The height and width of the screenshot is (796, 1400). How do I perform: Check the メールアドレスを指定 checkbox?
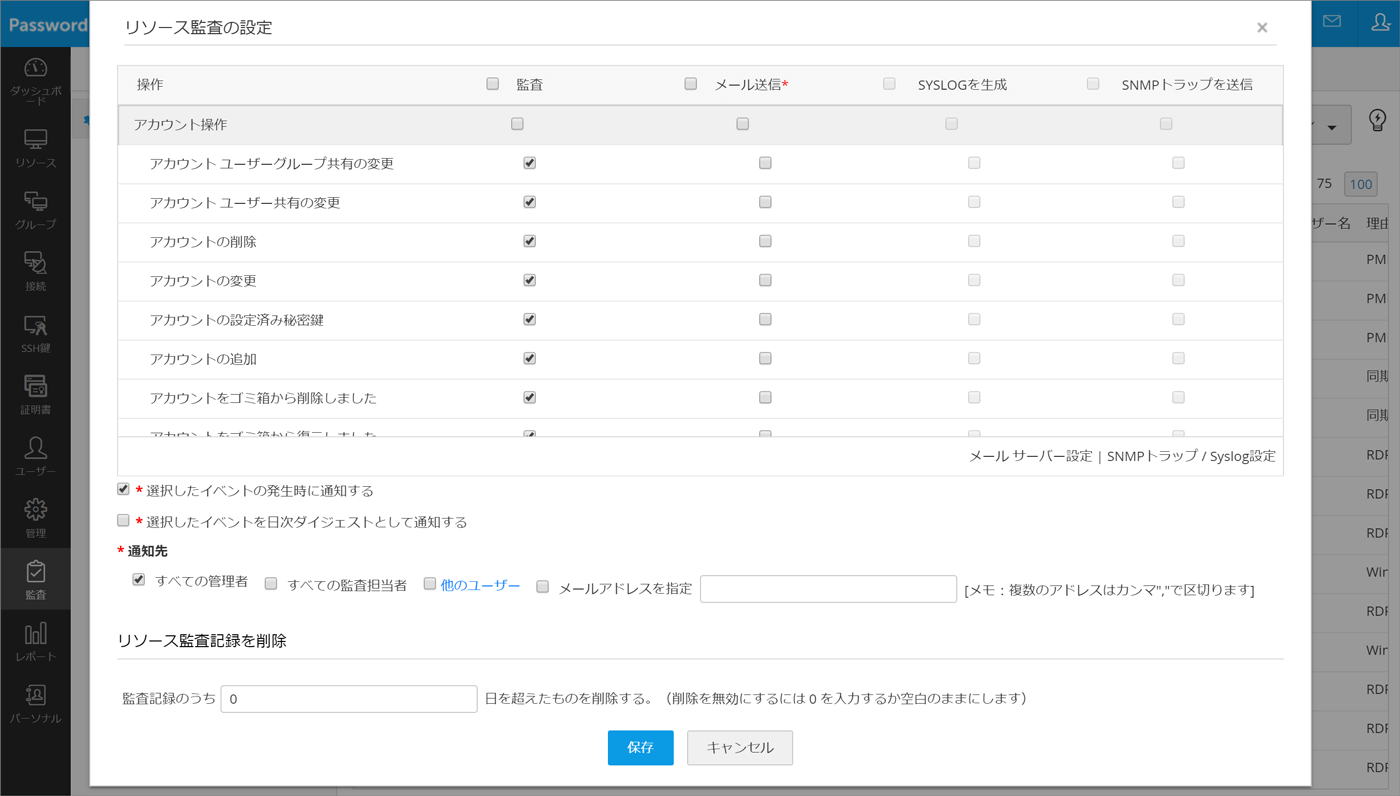point(542,586)
